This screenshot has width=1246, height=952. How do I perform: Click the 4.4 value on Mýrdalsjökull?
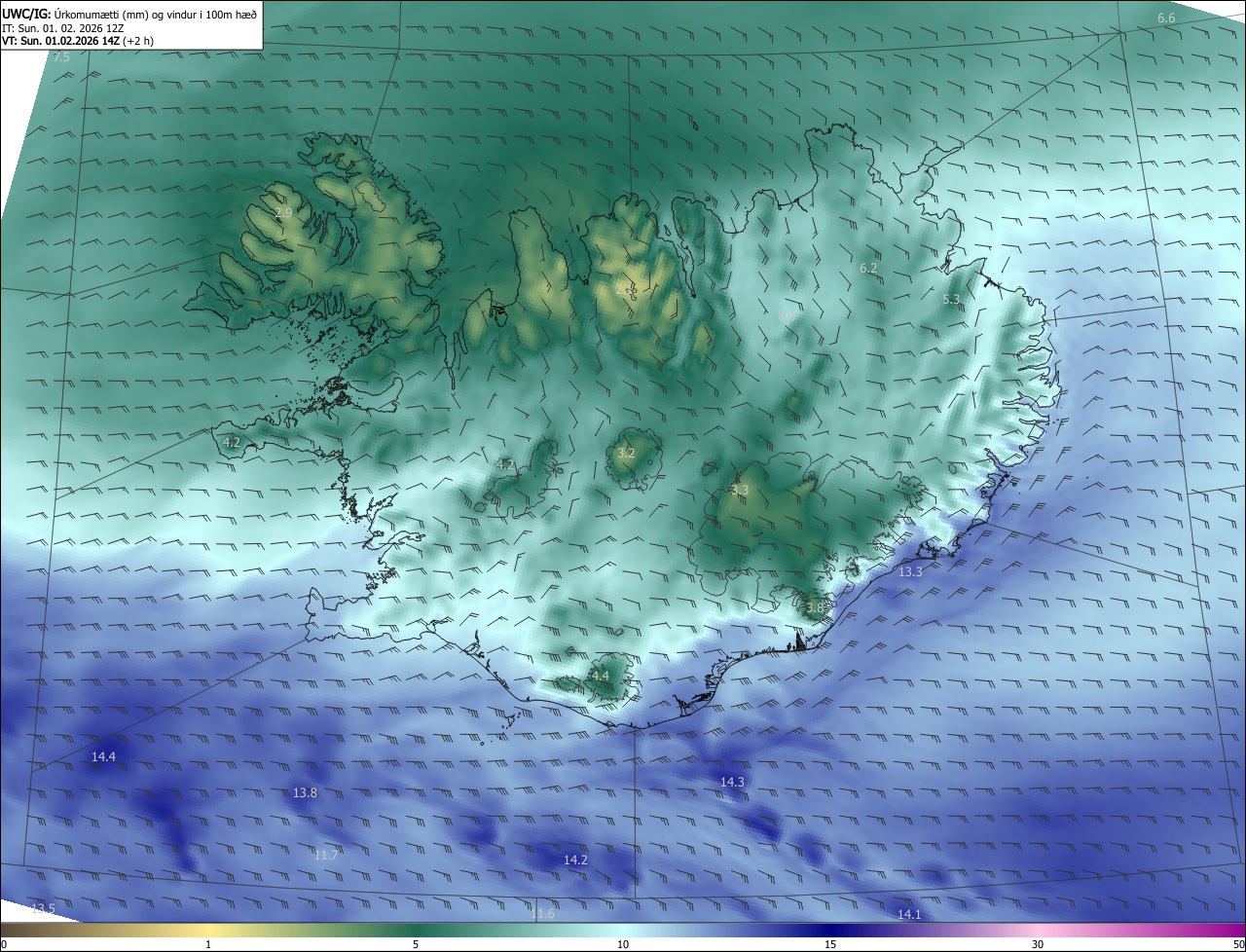(x=600, y=676)
